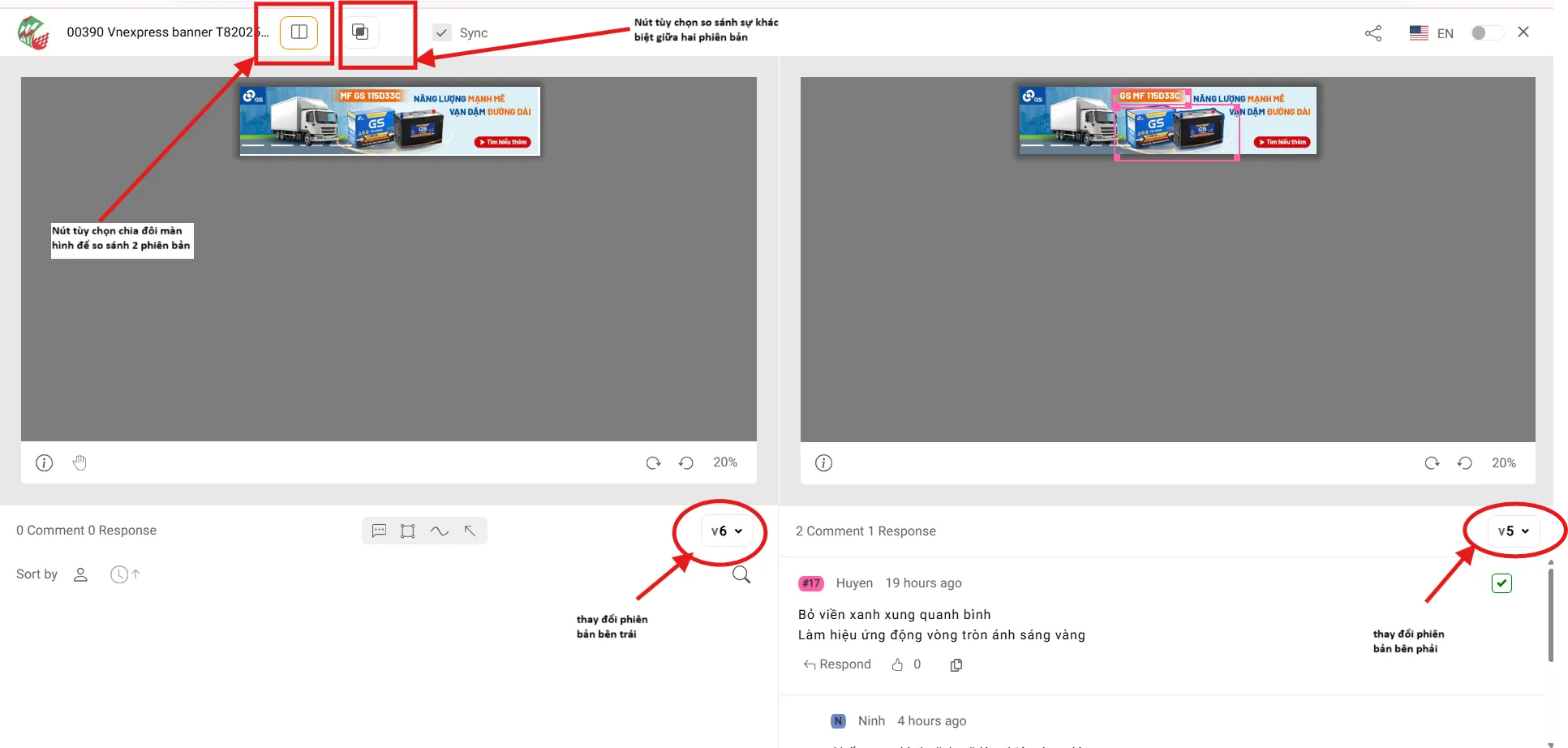1568x748 pixels.
Task: Select the freehand curve annotation tool
Action: [440, 531]
